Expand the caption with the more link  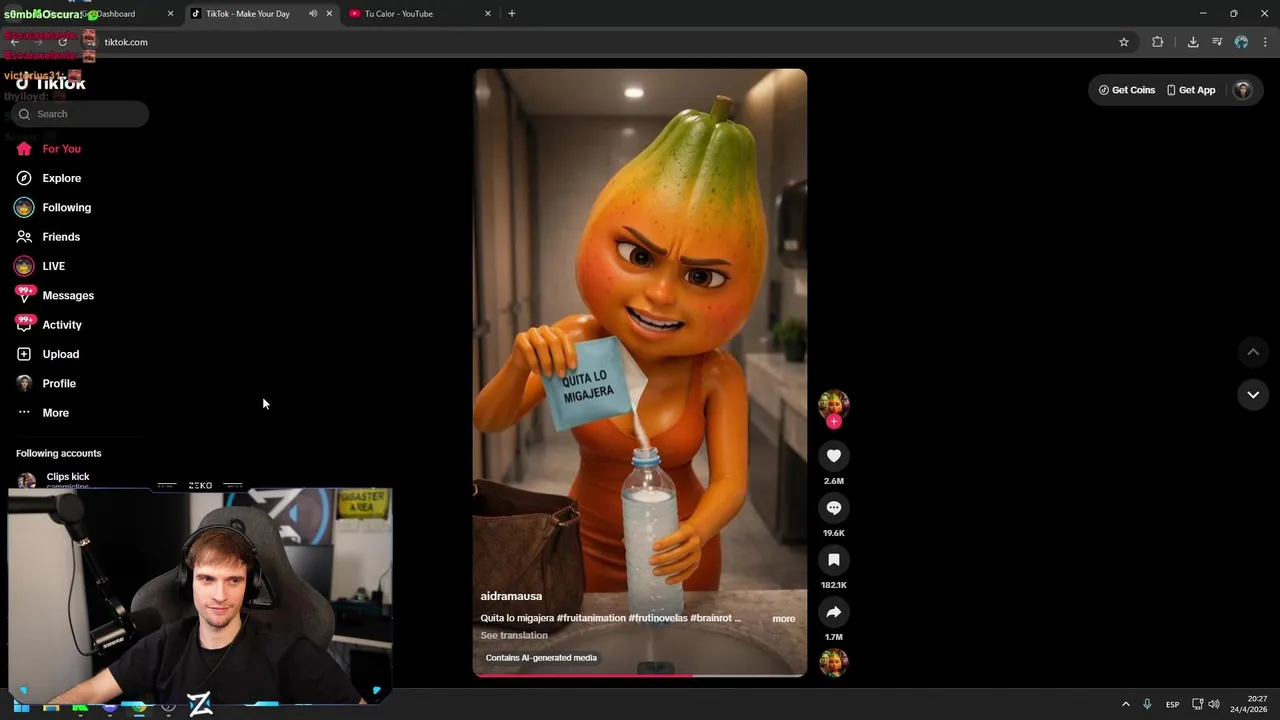(x=783, y=619)
